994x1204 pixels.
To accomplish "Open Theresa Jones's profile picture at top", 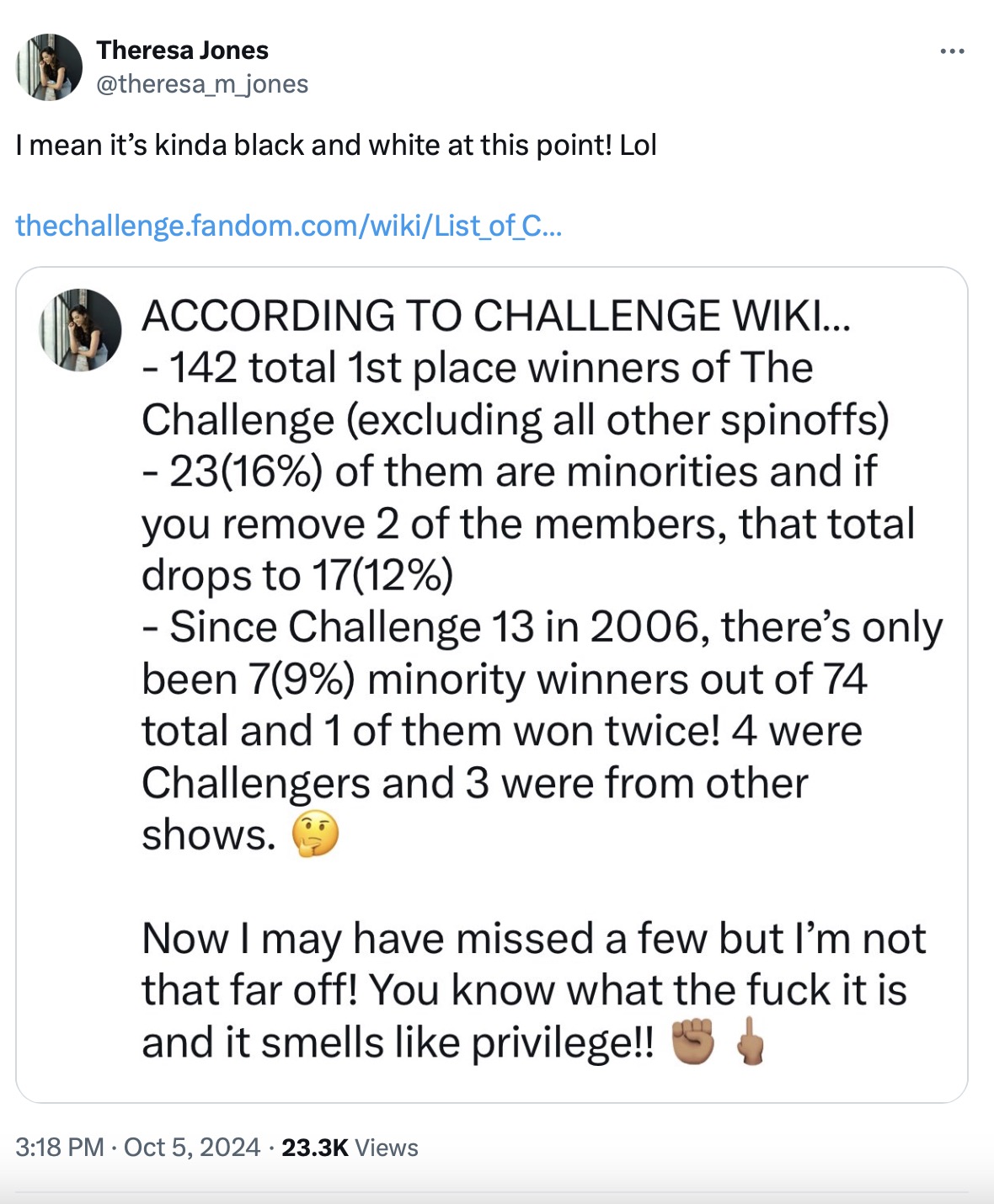I will click(x=49, y=67).
